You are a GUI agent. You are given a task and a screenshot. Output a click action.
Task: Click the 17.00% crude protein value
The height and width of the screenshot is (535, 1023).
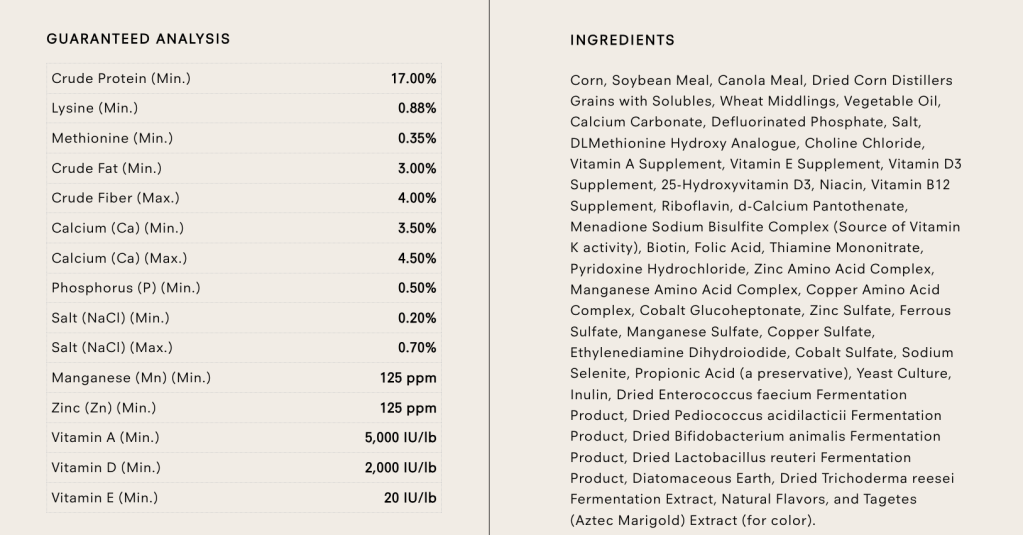coord(413,78)
